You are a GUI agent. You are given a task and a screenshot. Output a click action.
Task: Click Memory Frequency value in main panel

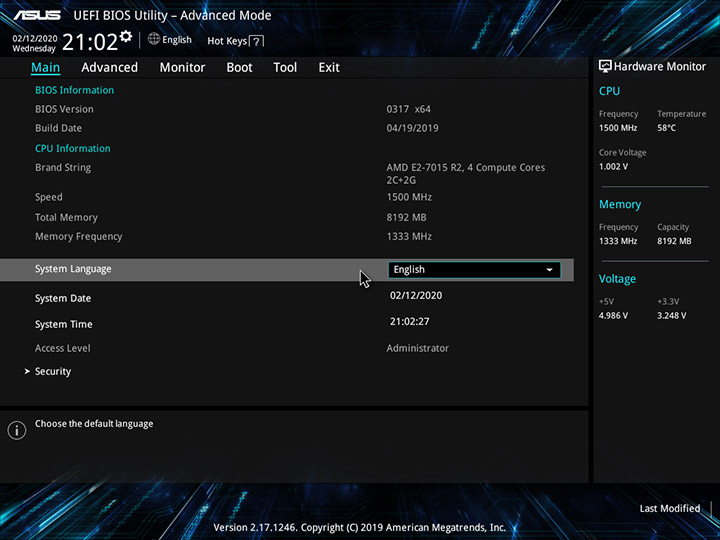pyautogui.click(x=409, y=236)
